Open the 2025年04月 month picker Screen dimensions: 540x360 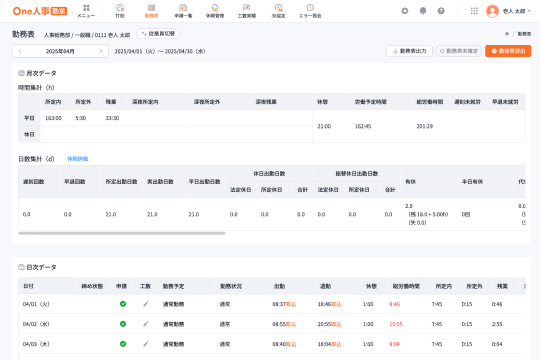60,51
